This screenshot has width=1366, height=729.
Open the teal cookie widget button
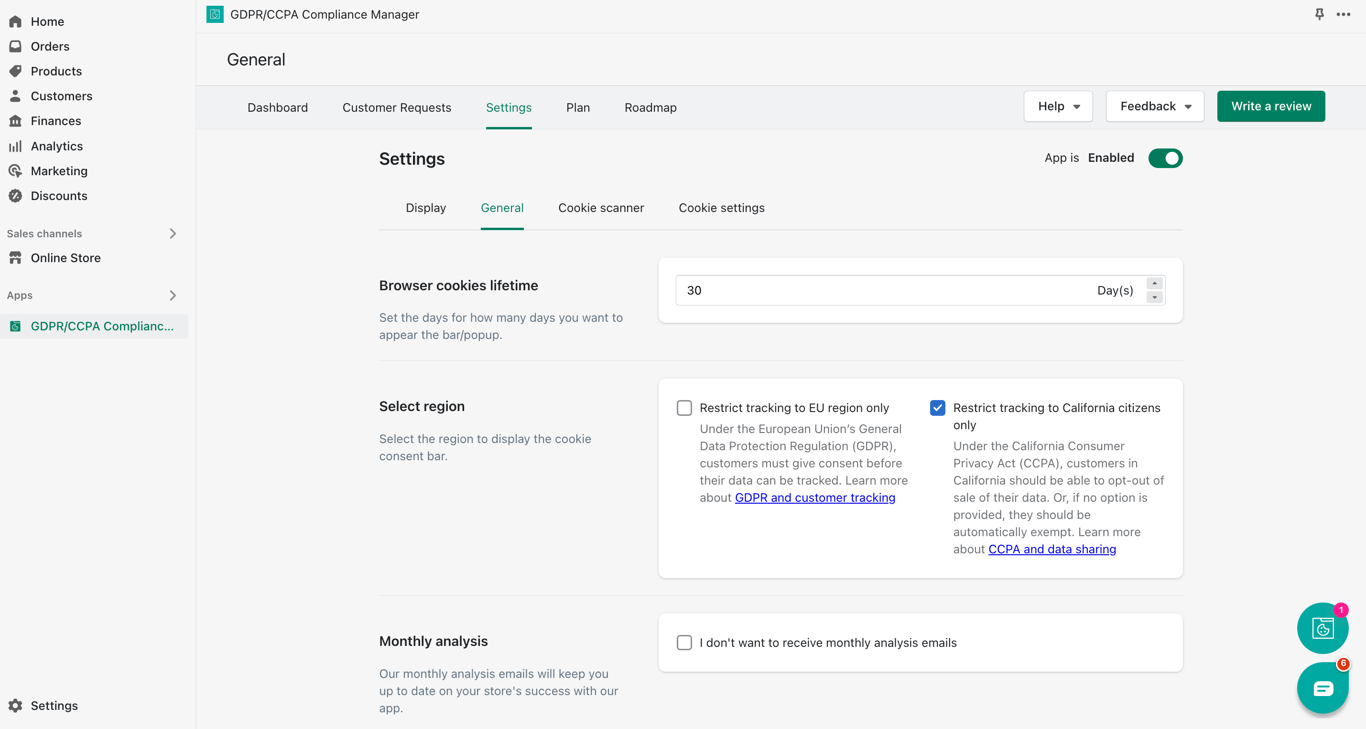1322,628
